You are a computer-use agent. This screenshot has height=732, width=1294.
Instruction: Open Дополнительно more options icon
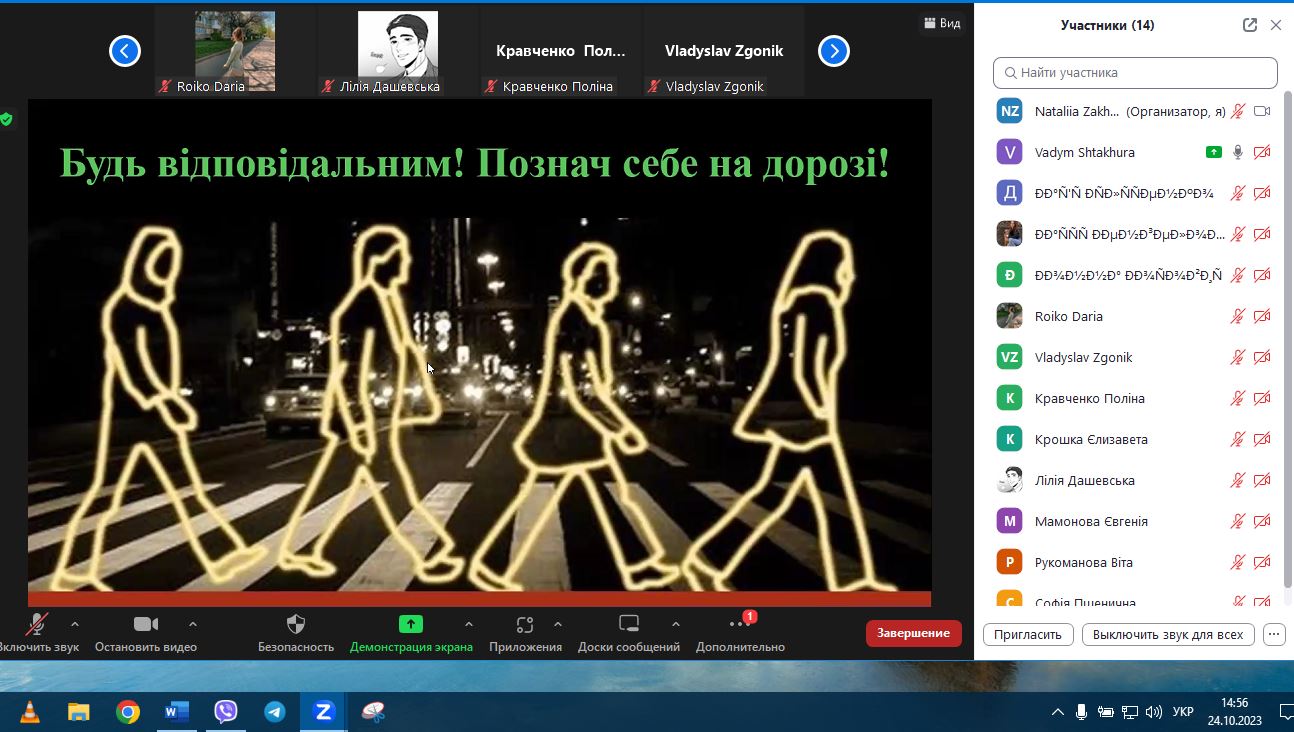[740, 624]
